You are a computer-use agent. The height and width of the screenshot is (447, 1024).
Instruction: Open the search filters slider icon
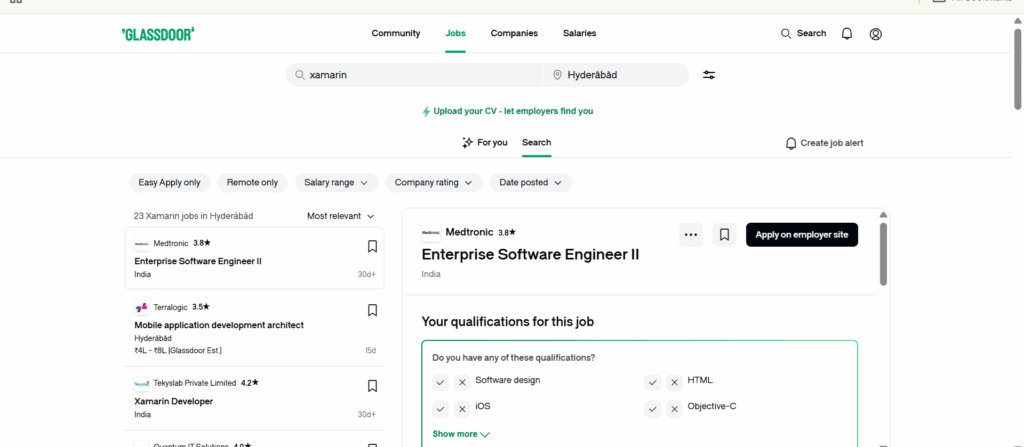tap(709, 75)
